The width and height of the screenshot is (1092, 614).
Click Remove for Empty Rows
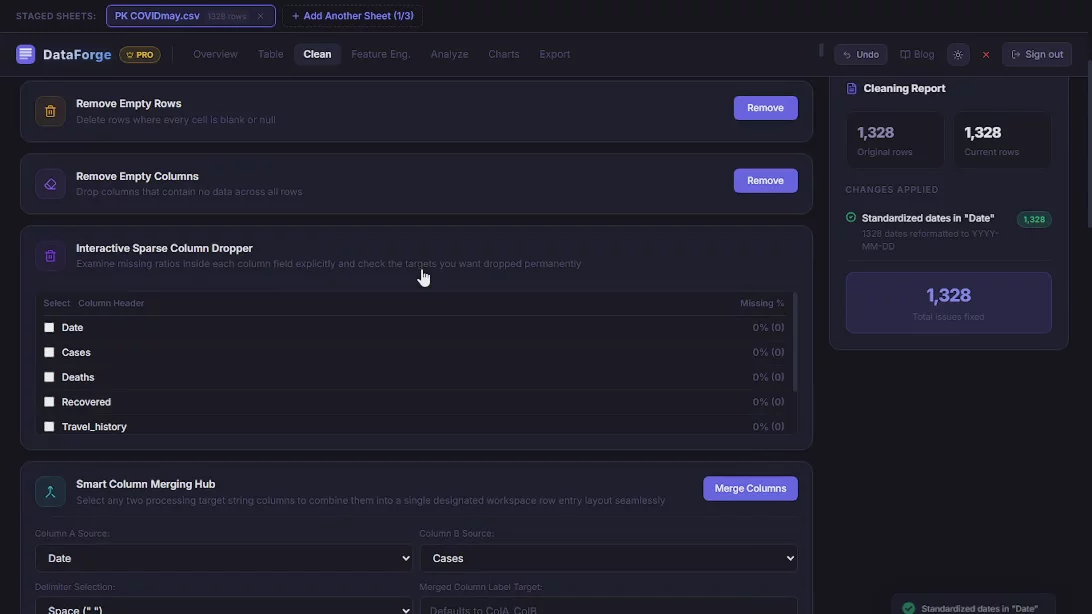765,108
